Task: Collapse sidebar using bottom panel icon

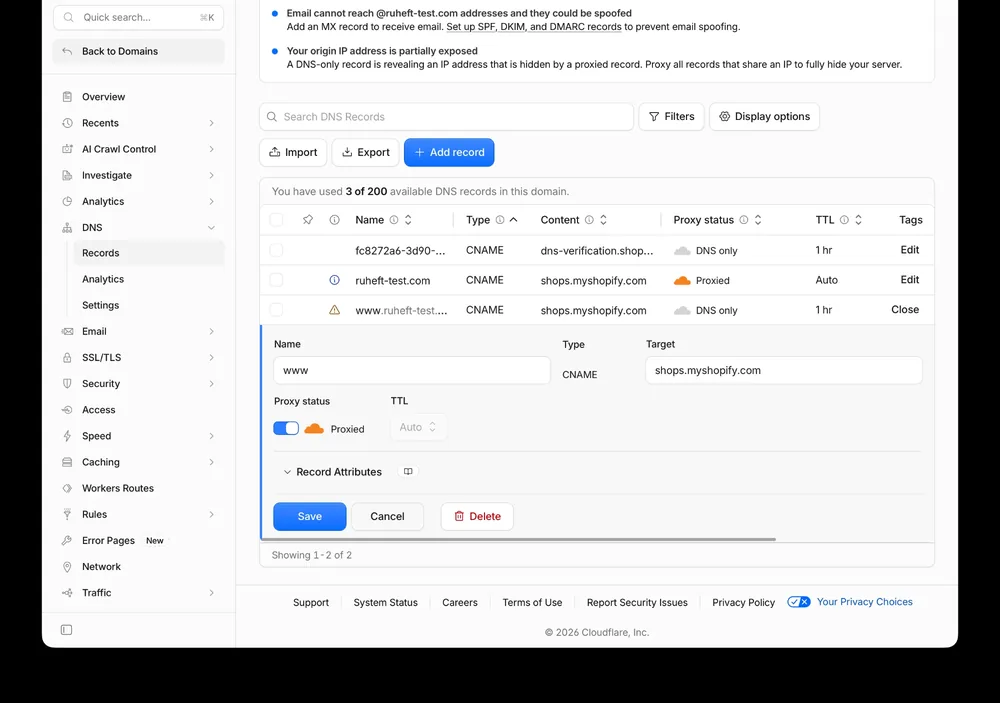Action: [x=66, y=630]
